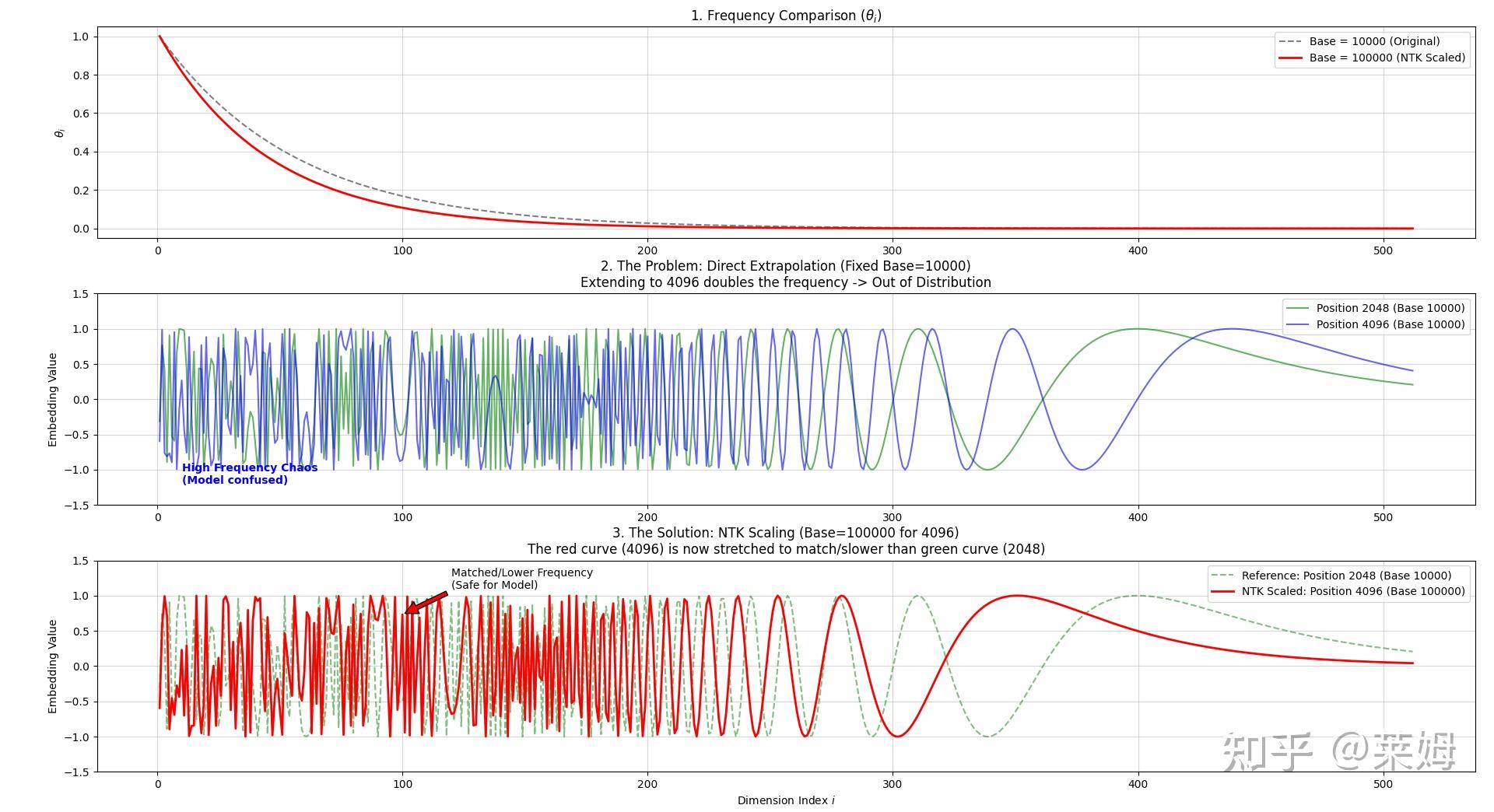Click the '-1.5' y-tick of the bottom plot
Image resolution: width=1494 pixels, height=812 pixels.
tap(75, 772)
